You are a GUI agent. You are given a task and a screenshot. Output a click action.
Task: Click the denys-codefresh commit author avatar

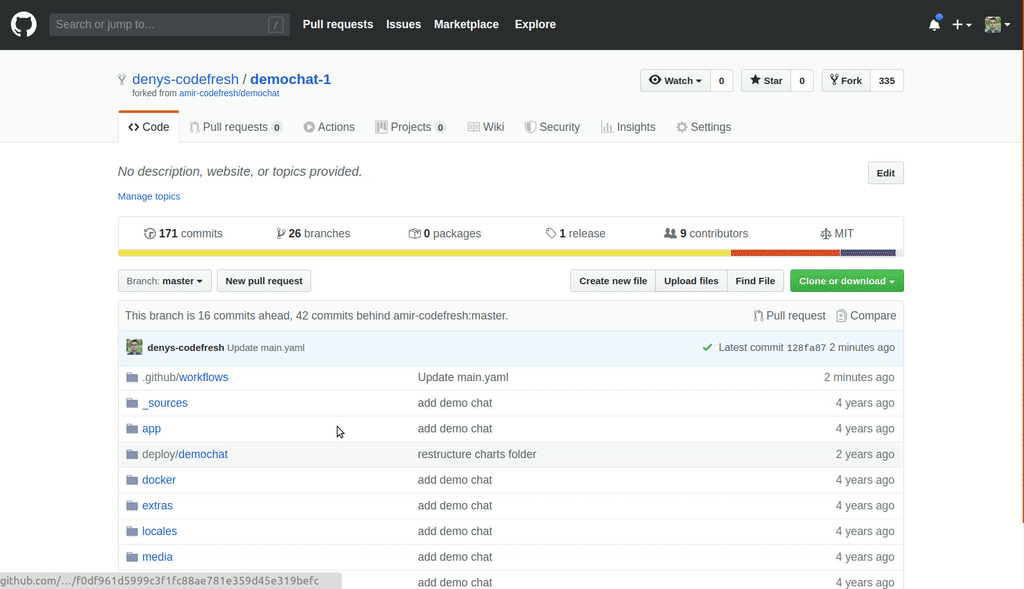click(x=134, y=347)
